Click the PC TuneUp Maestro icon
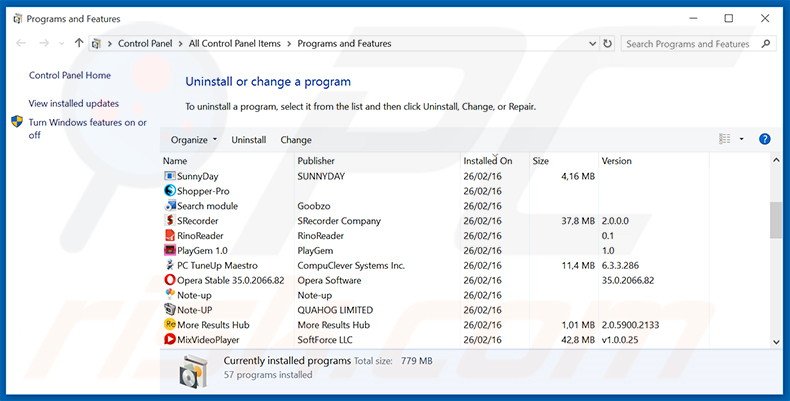Viewport: 790px width, 401px height. 170,265
